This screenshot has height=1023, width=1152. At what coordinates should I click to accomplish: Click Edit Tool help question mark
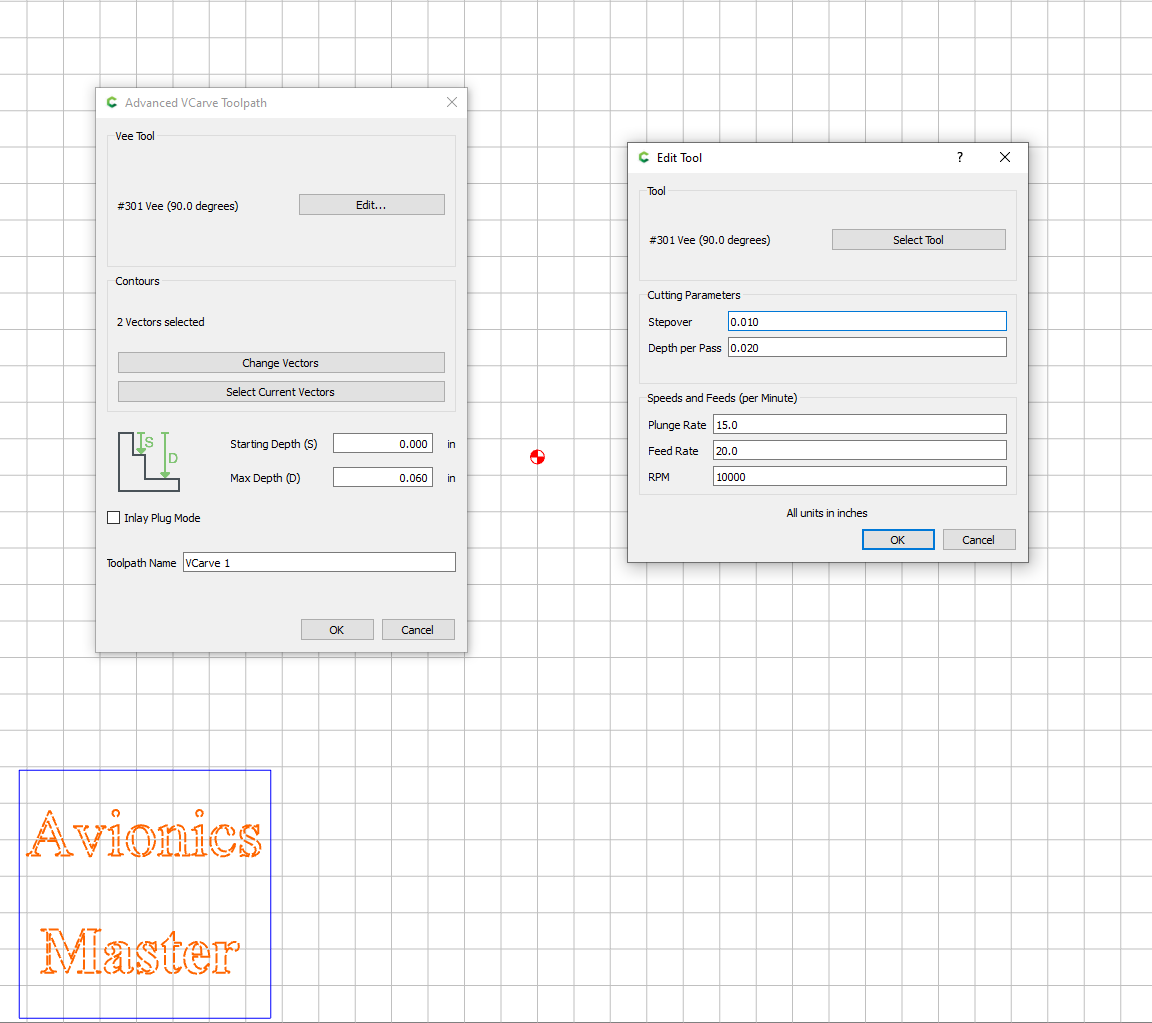coord(960,157)
